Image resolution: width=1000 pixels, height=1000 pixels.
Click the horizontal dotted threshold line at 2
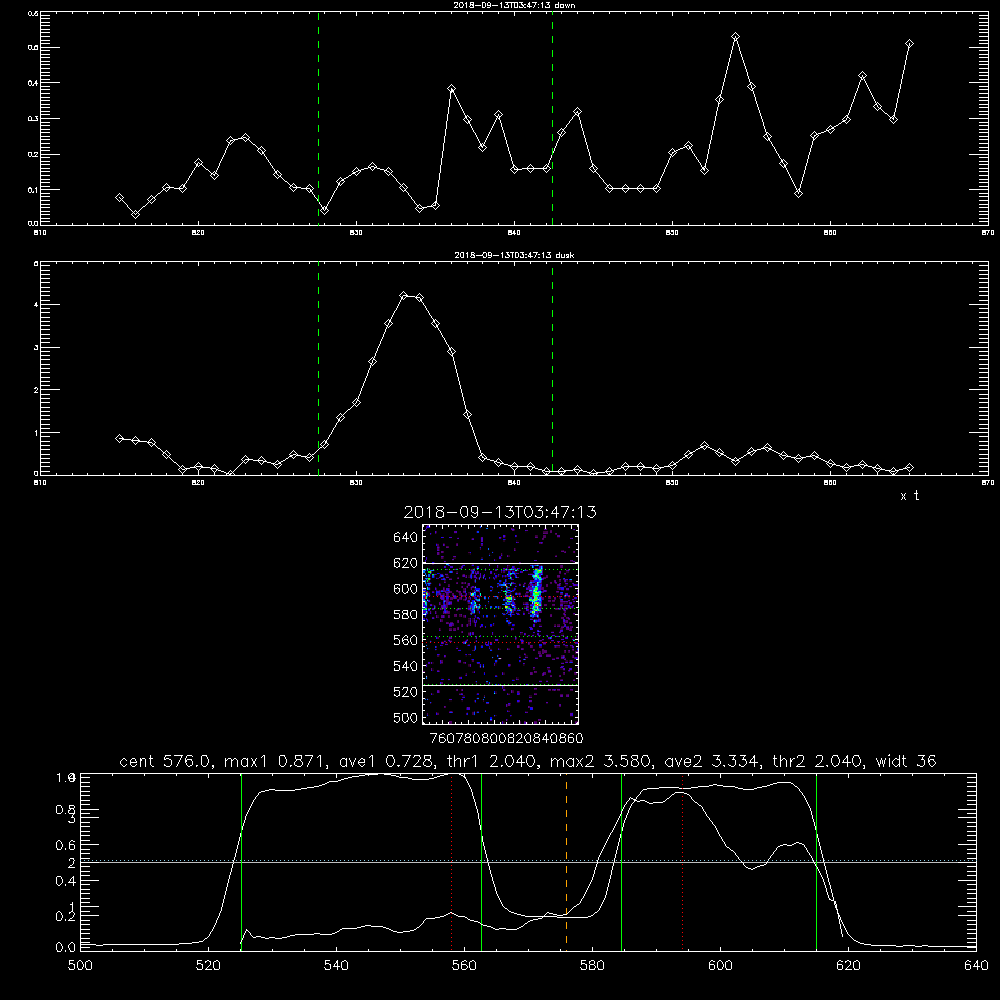(528, 861)
